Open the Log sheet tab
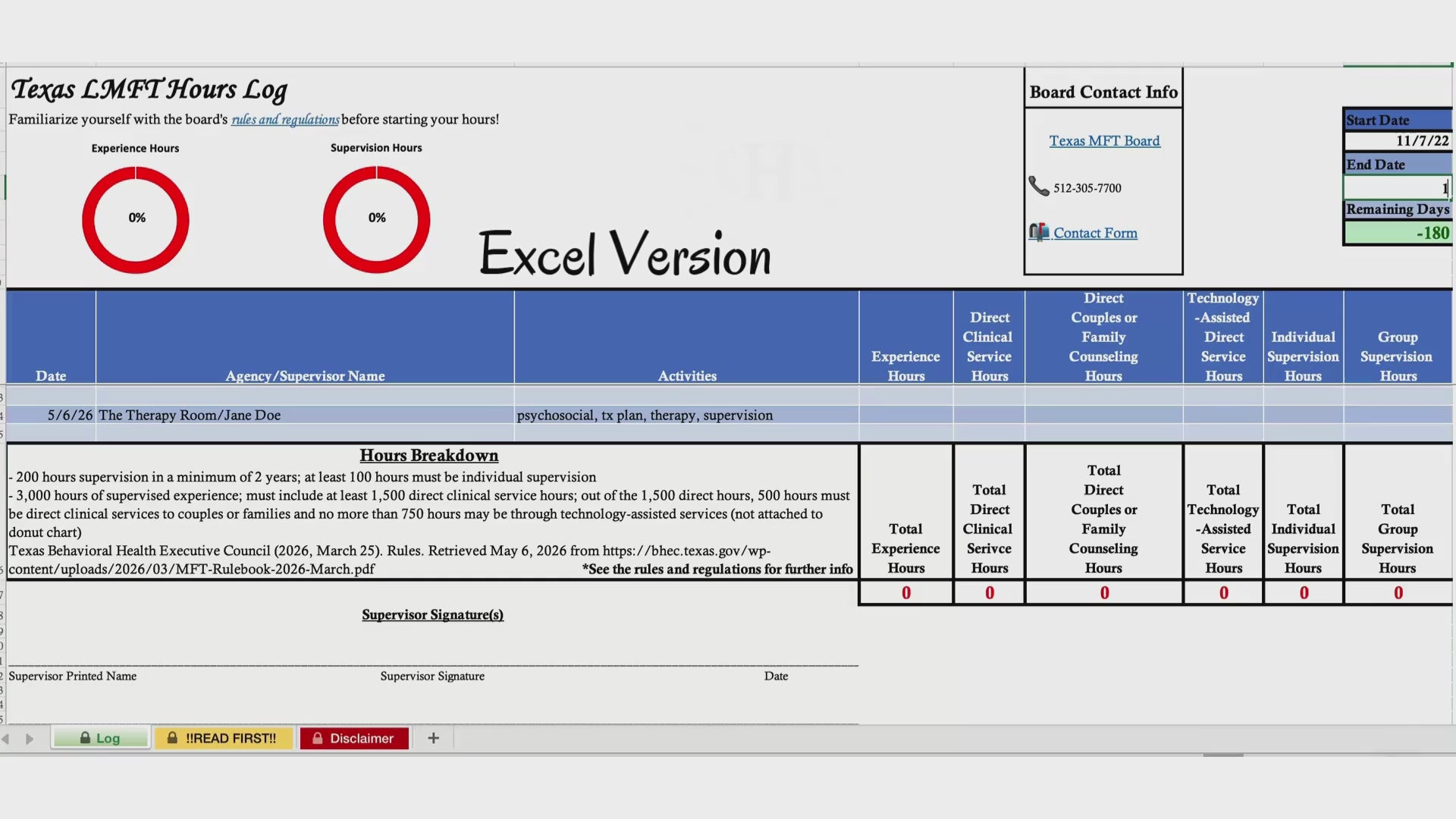The image size is (1456, 819). [100, 738]
